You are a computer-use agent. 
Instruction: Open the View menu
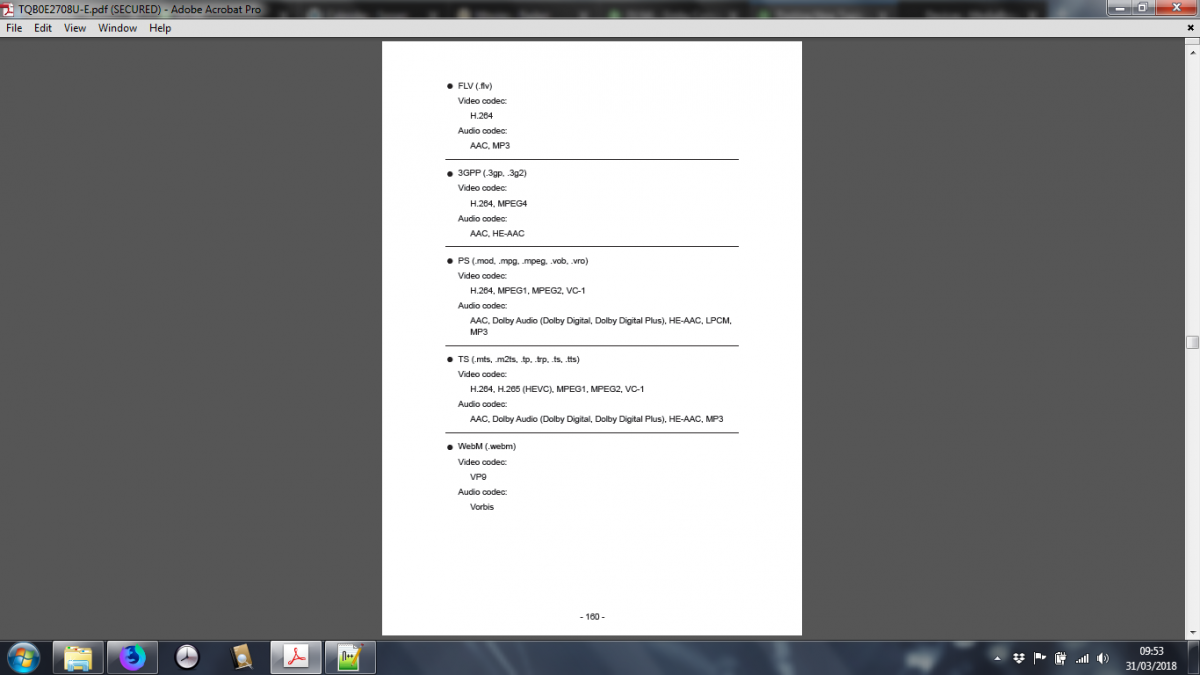click(75, 28)
